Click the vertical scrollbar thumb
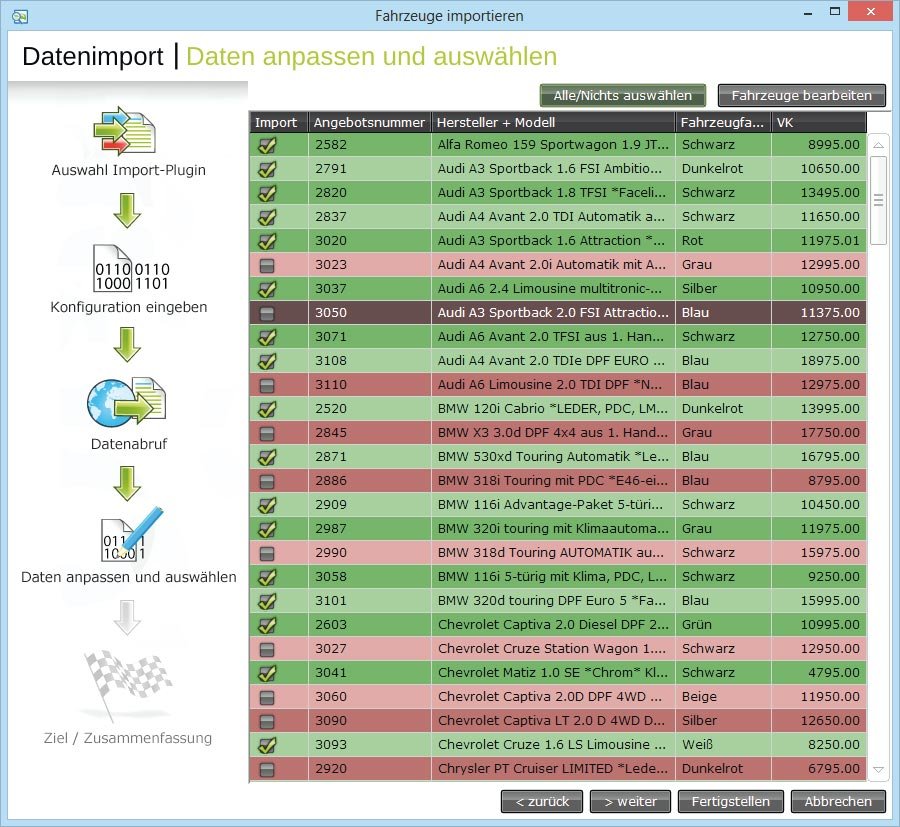 pos(878,200)
